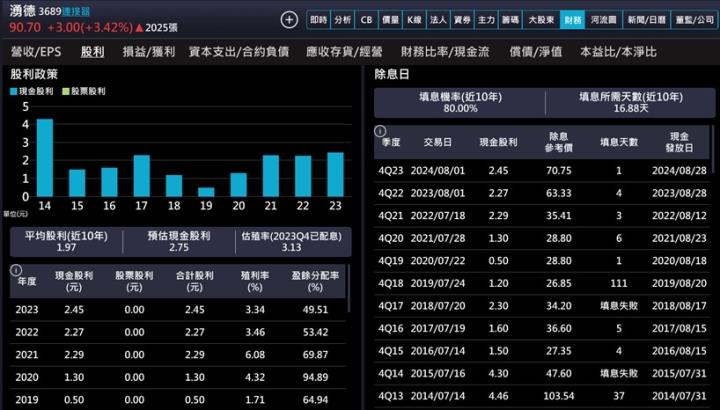
Task: Select the 股利 sub-tab
Action: click(x=92, y=52)
